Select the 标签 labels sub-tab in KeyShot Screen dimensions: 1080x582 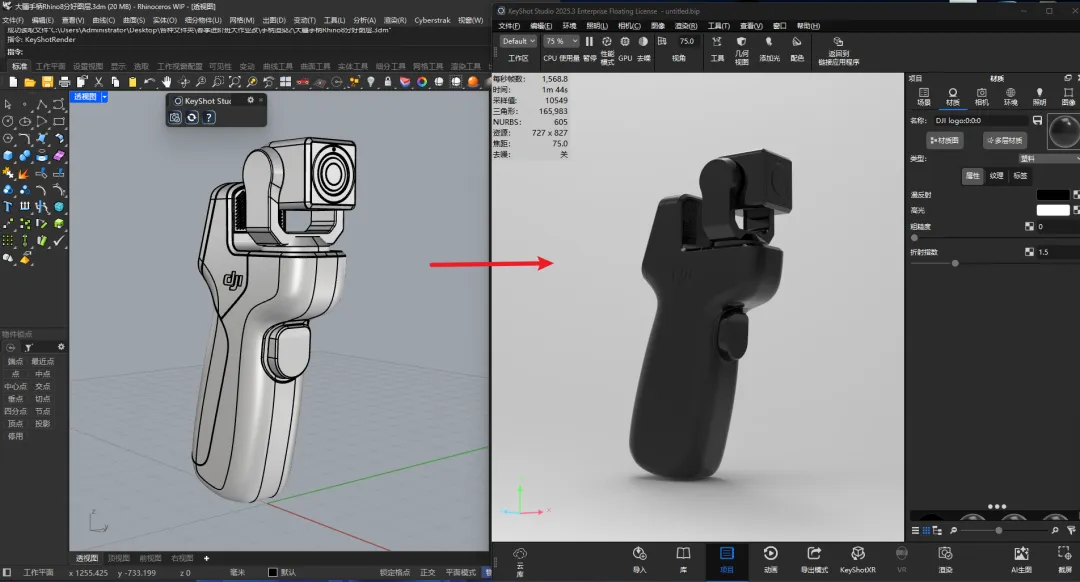(x=1020, y=176)
